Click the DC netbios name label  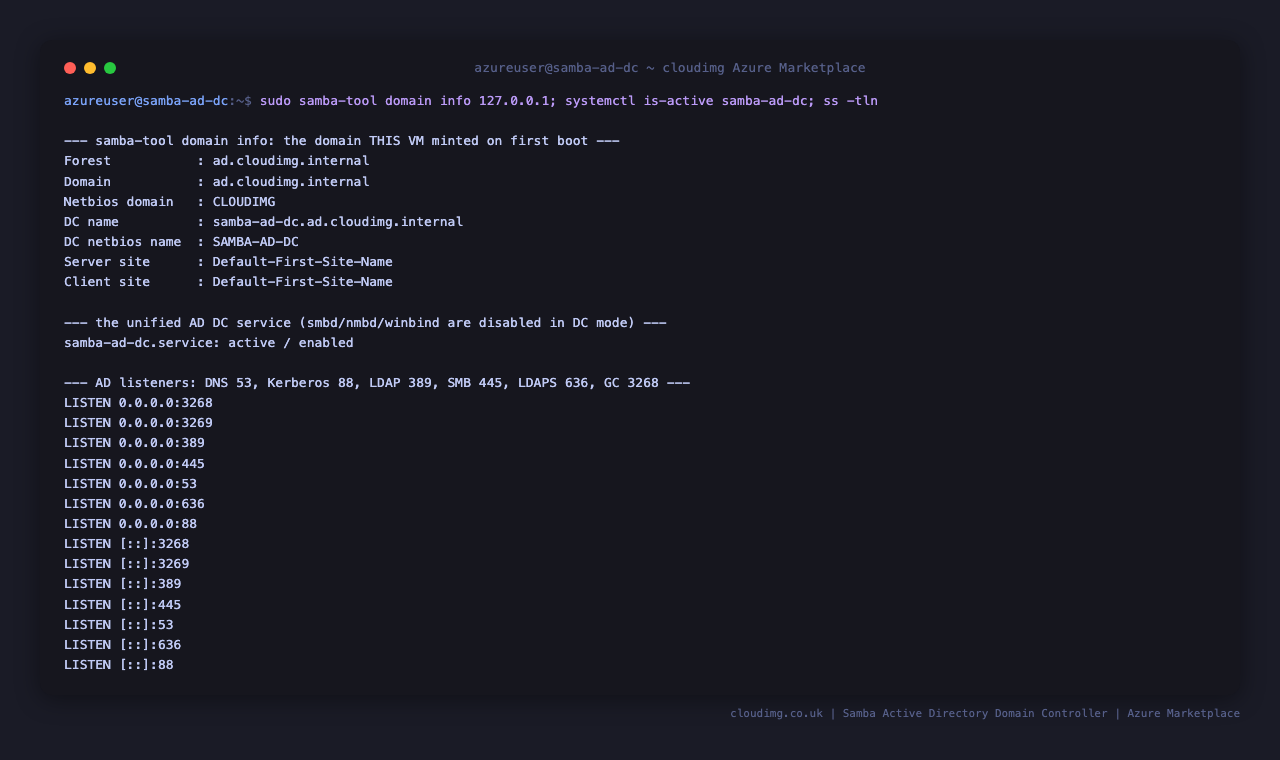tap(123, 242)
